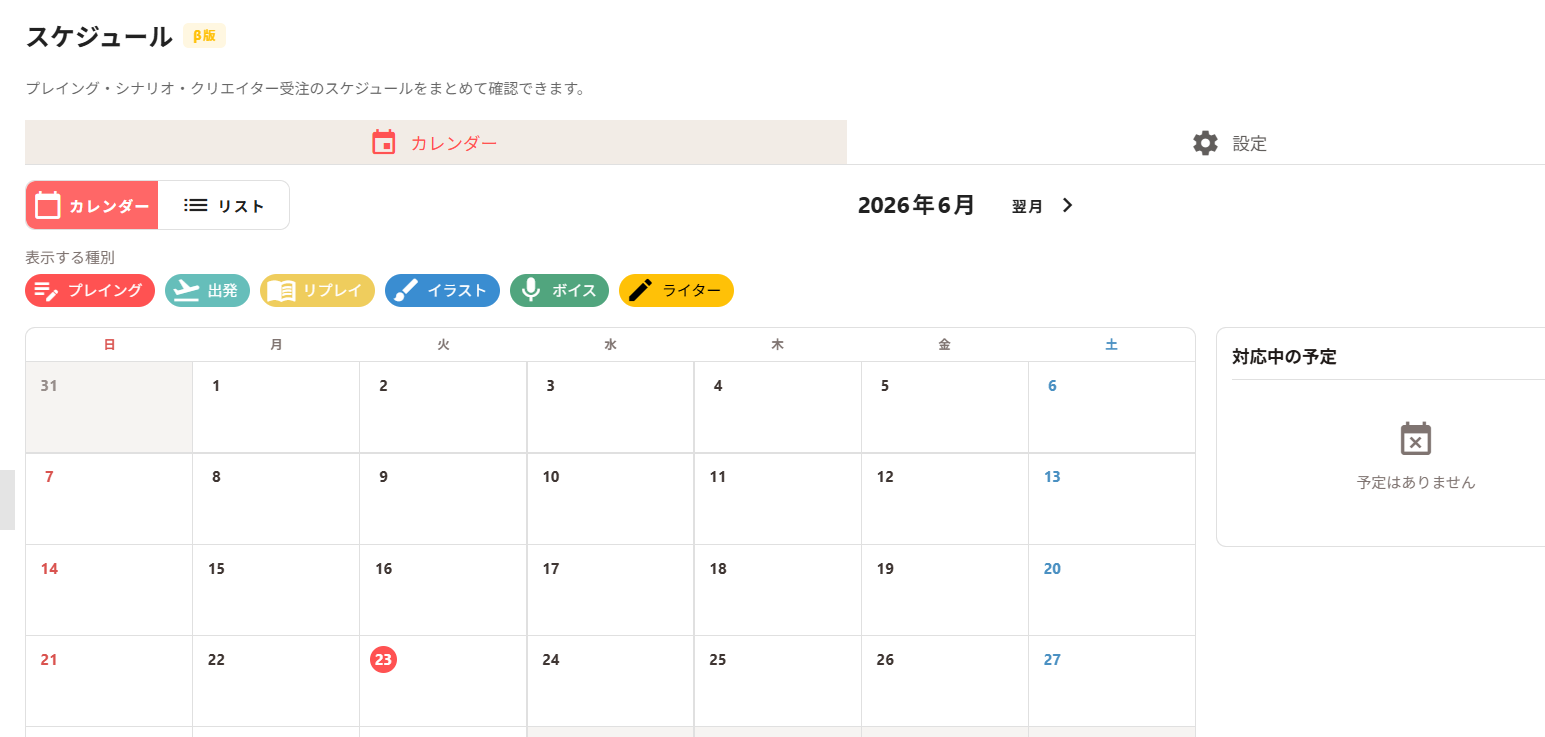The image size is (1545, 737).
Task: Click the 土 weekday column header
Action: point(1112,345)
